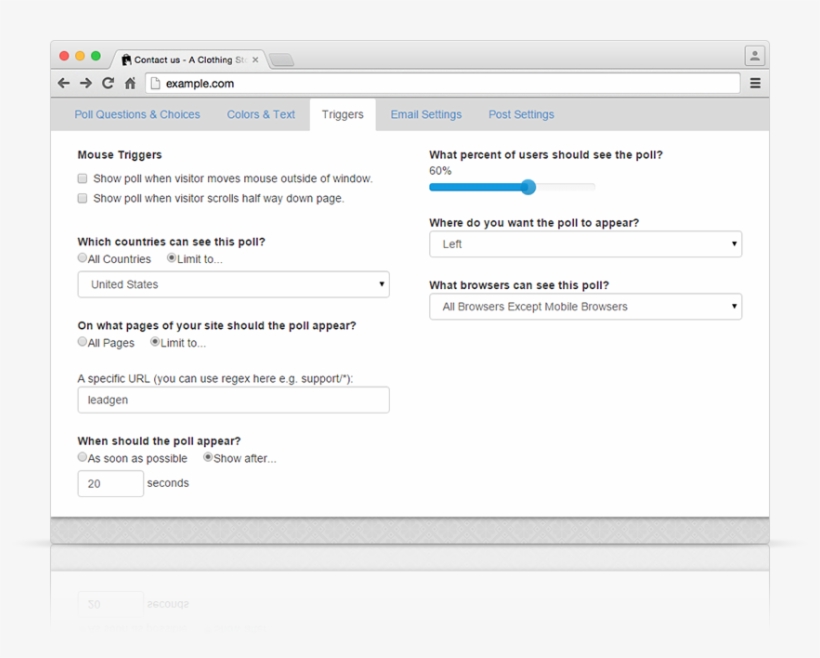Image resolution: width=820 pixels, height=658 pixels.
Task: Click the favicon on the Contact us tab
Action: coord(126,59)
